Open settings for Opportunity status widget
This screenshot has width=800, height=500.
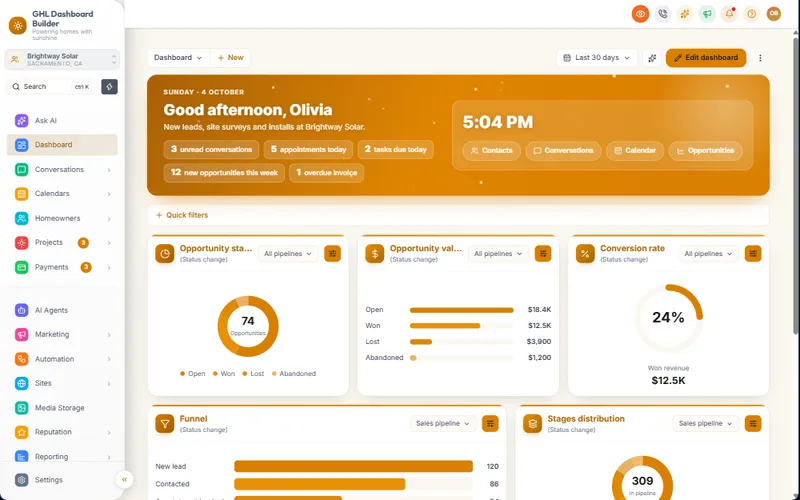coord(333,254)
